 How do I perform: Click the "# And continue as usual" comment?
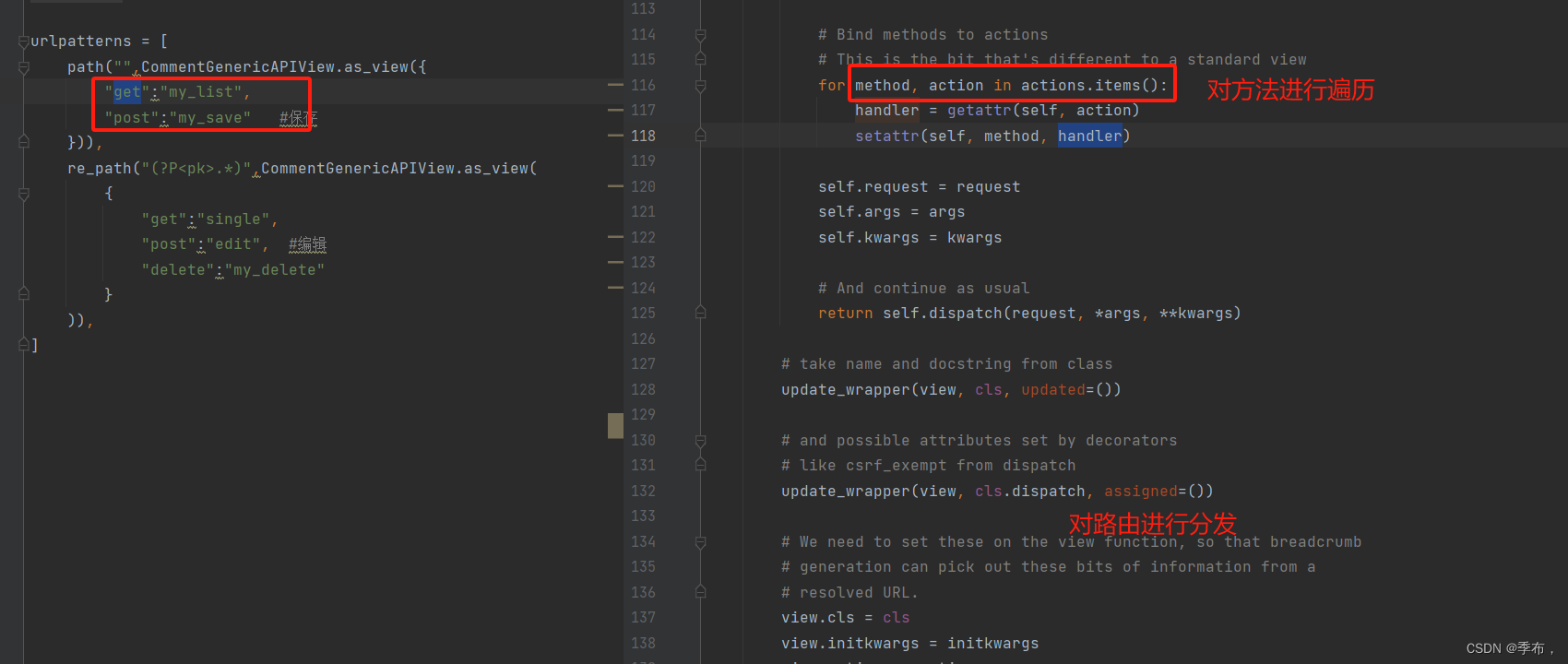[x=924, y=289]
